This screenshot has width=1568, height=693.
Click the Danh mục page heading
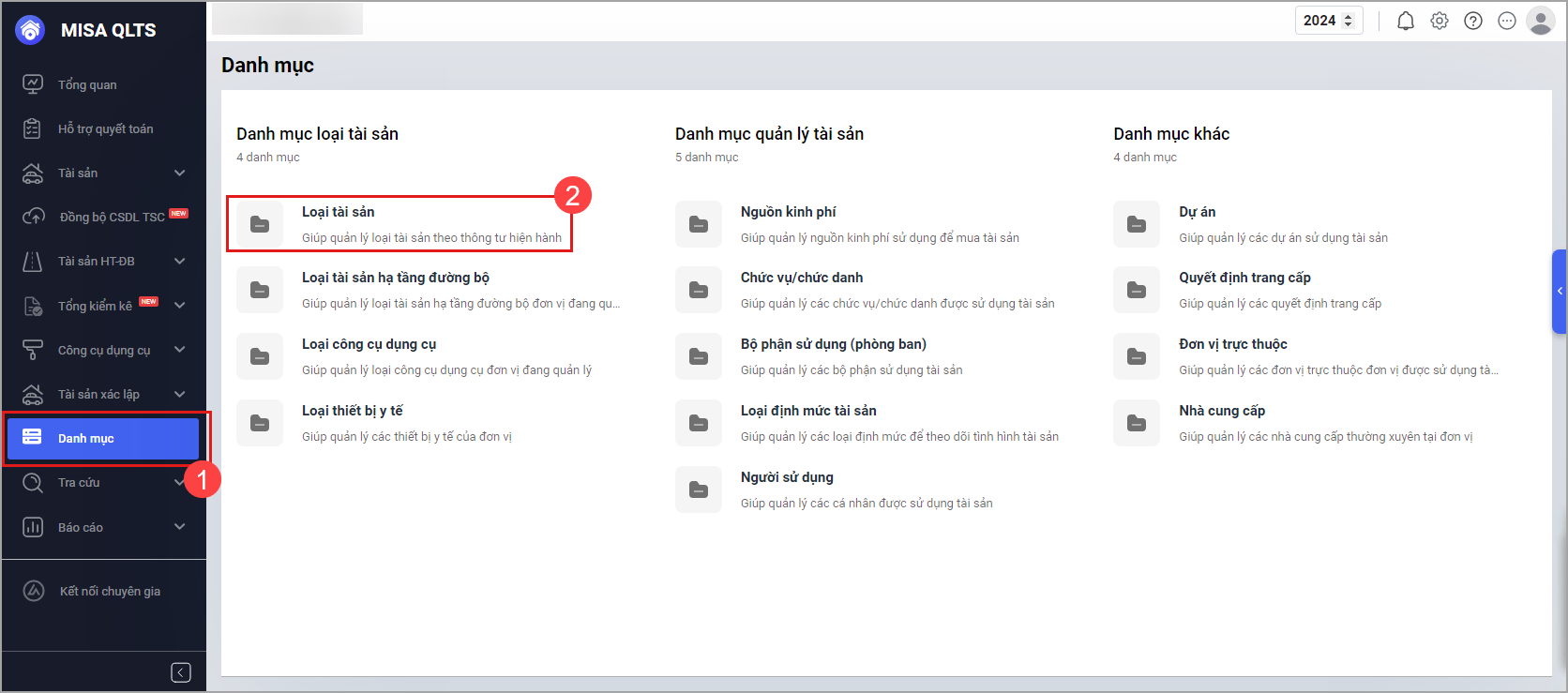click(x=267, y=65)
